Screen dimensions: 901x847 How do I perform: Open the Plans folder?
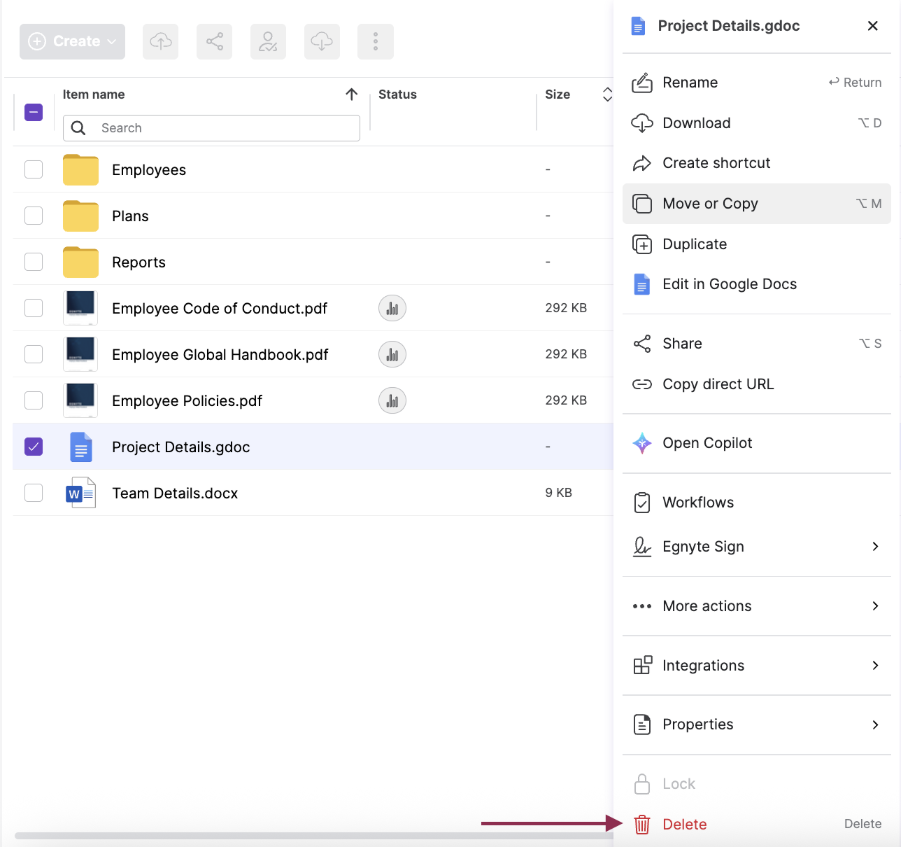point(130,216)
